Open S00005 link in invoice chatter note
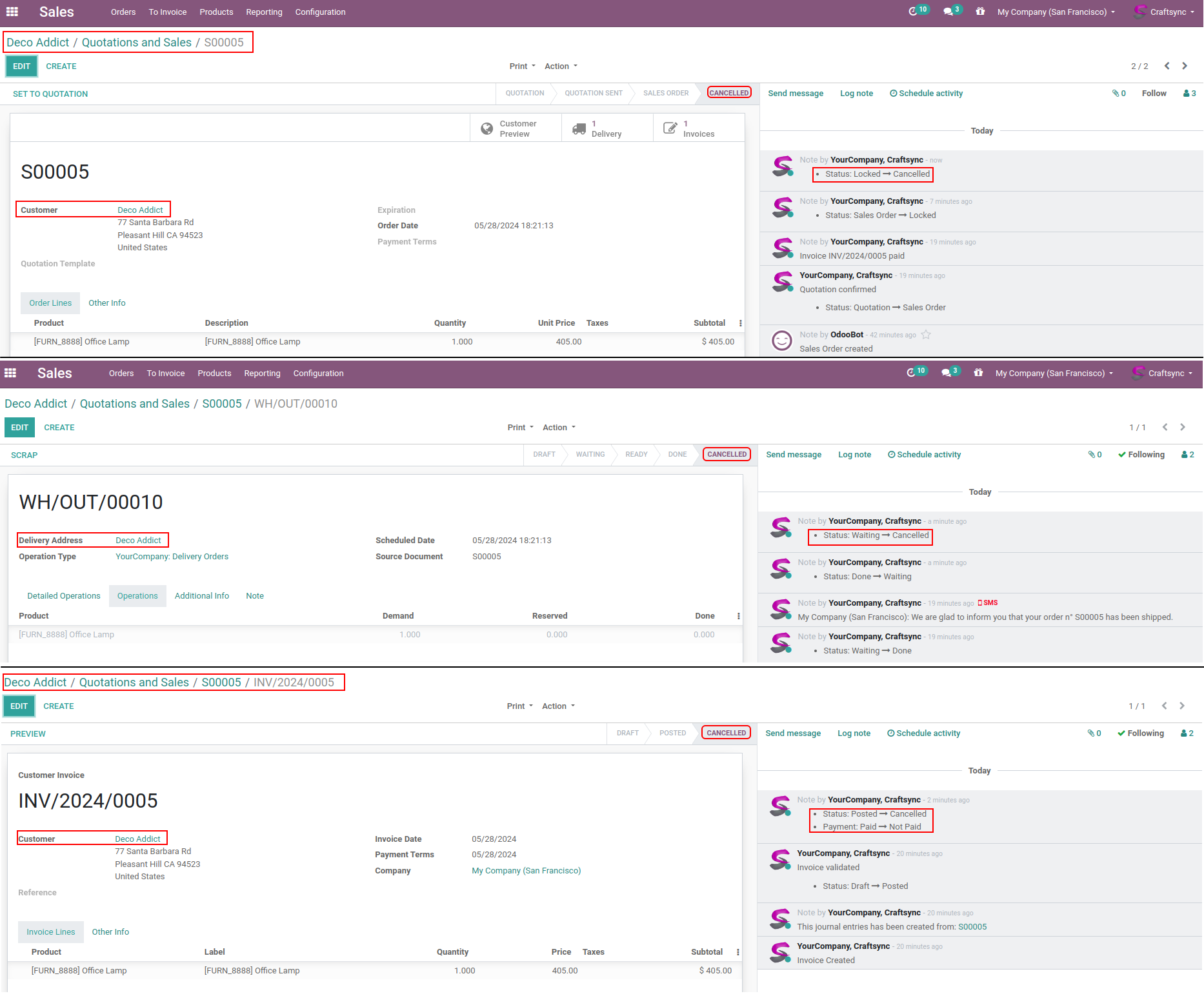1204x996 pixels. click(x=972, y=927)
